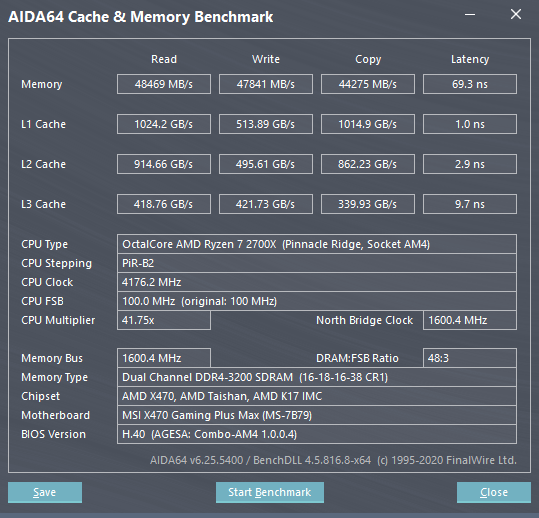Start the benchmark run

(x=270, y=492)
